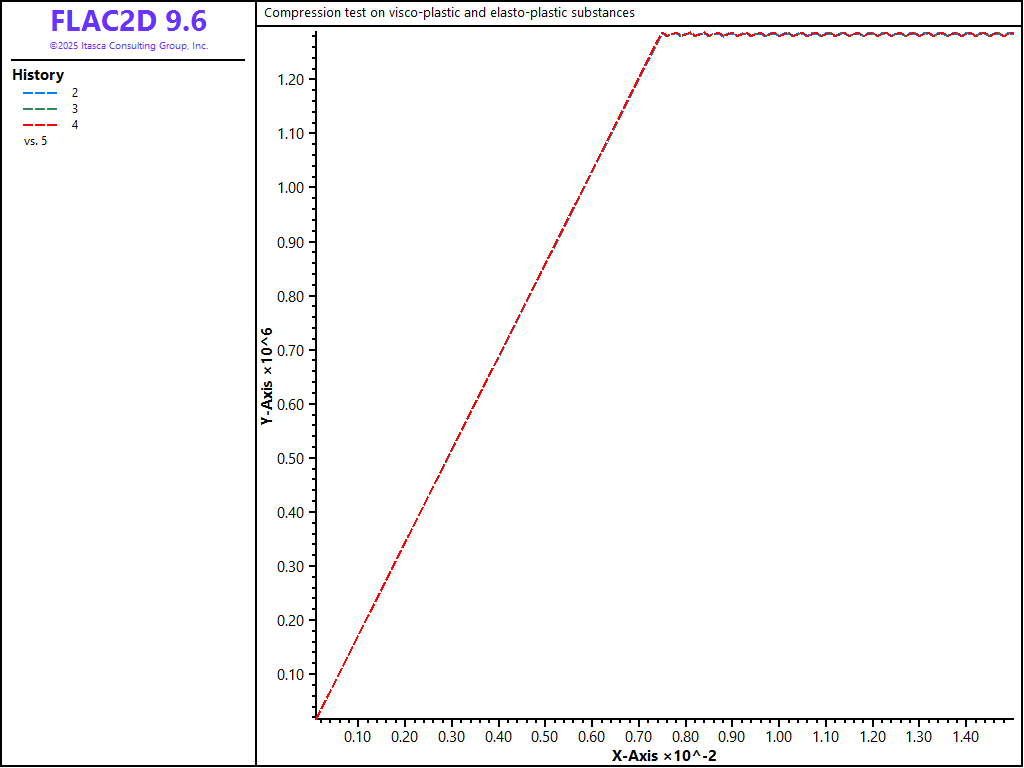Click the 0.10 tick label on X axis
Screen dimensions: 1024x768
358,737
